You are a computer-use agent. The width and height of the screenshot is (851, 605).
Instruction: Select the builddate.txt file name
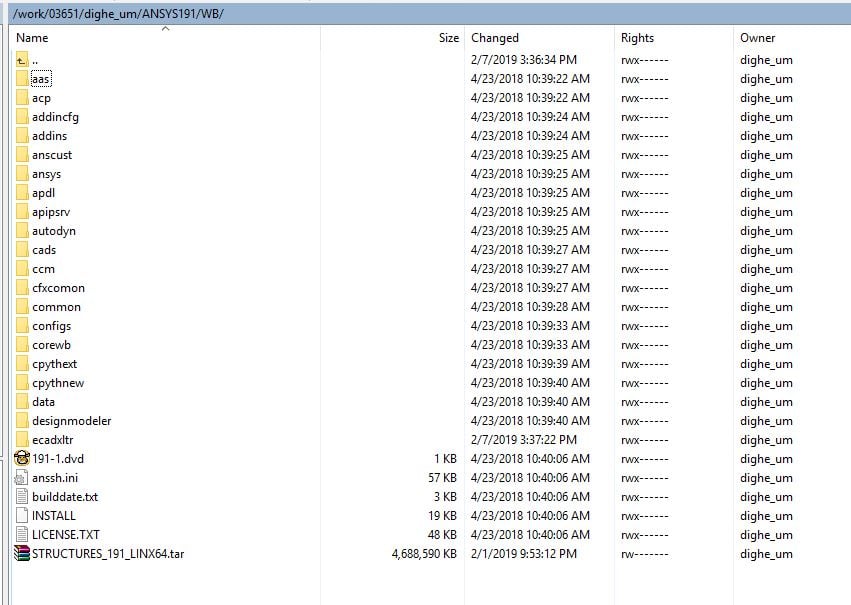[65, 496]
